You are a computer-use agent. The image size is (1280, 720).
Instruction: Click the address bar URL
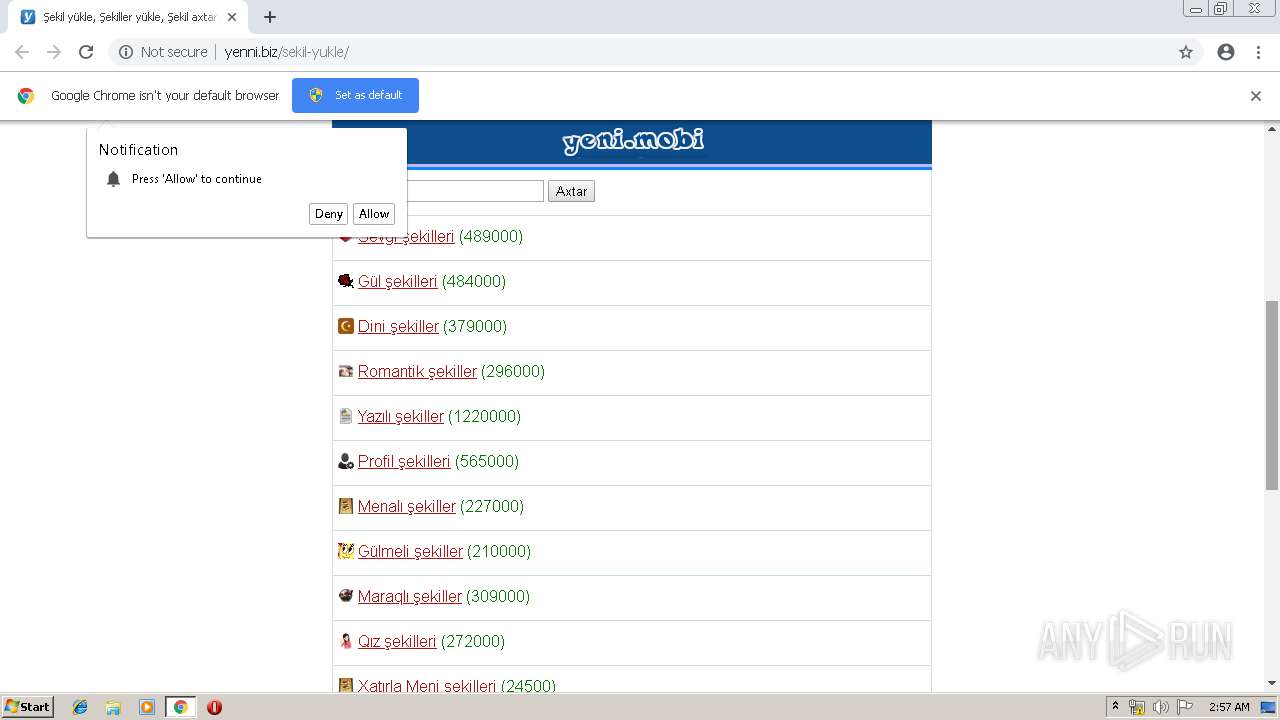pos(286,52)
